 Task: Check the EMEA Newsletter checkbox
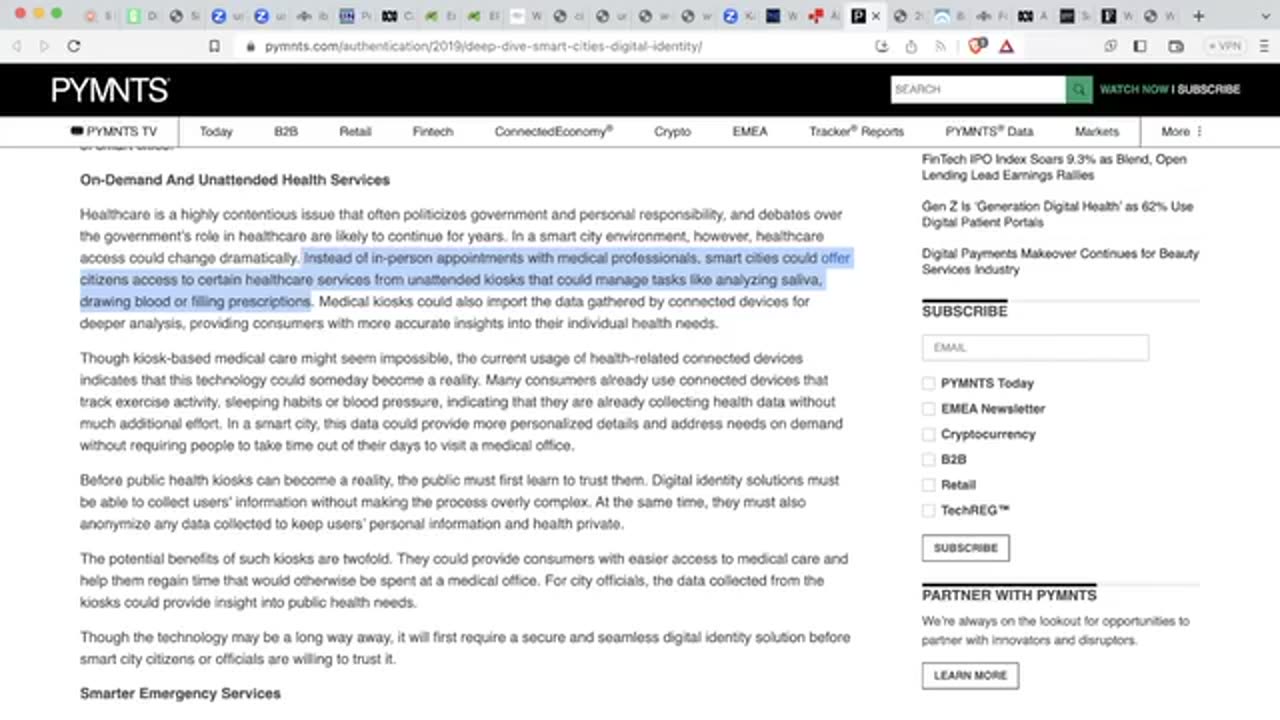[x=929, y=408]
